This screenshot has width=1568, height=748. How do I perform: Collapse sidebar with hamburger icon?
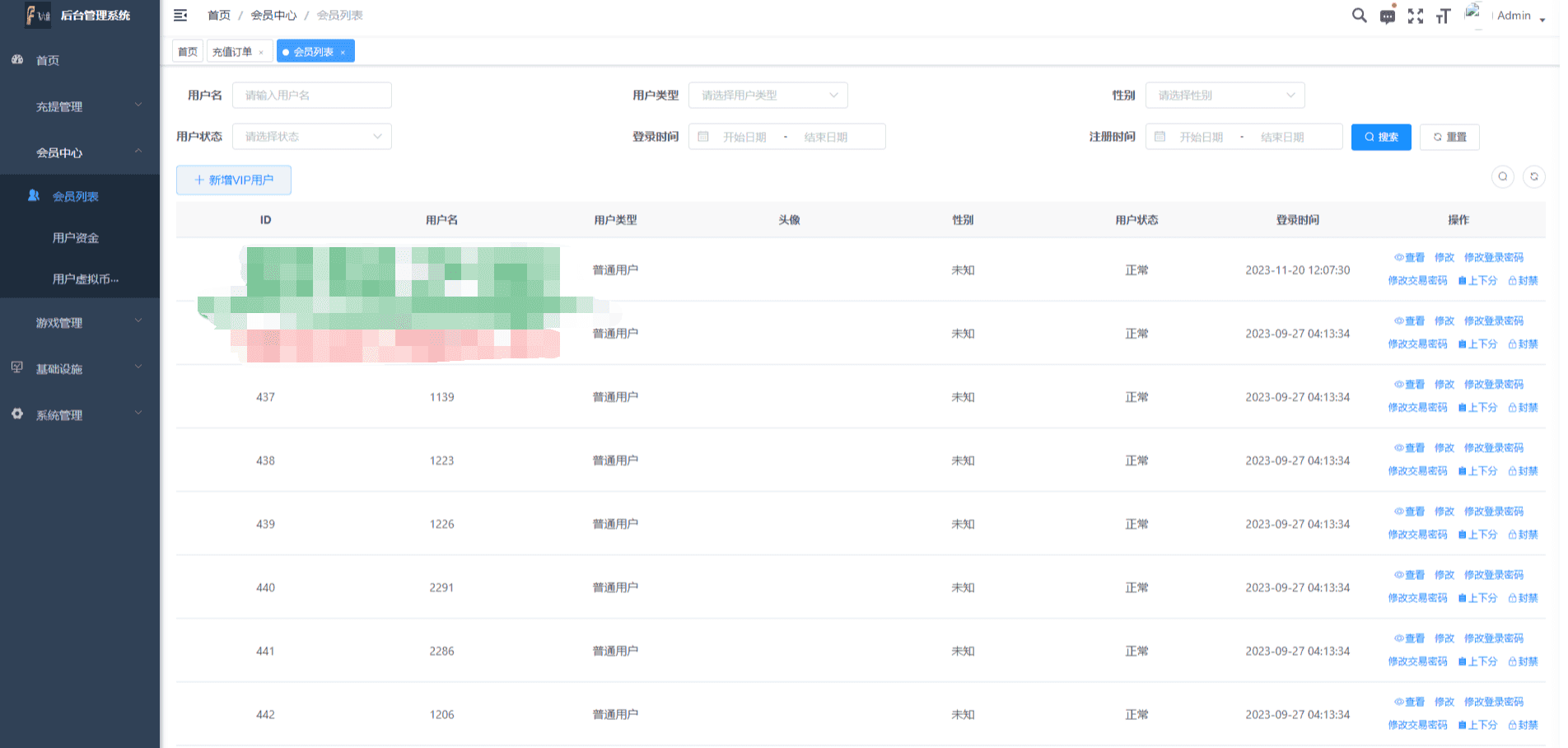click(x=180, y=16)
